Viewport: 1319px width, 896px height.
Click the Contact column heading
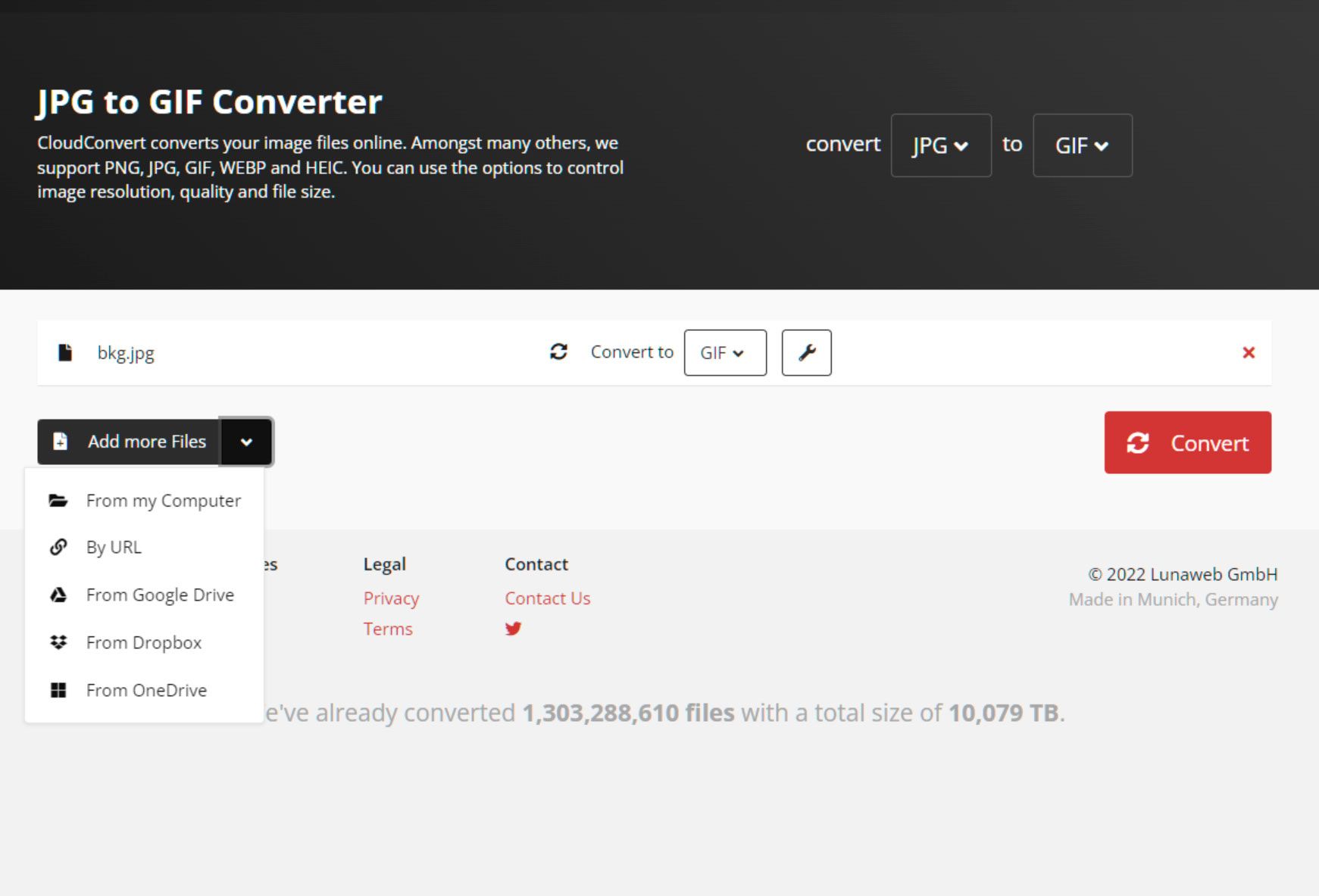point(536,564)
